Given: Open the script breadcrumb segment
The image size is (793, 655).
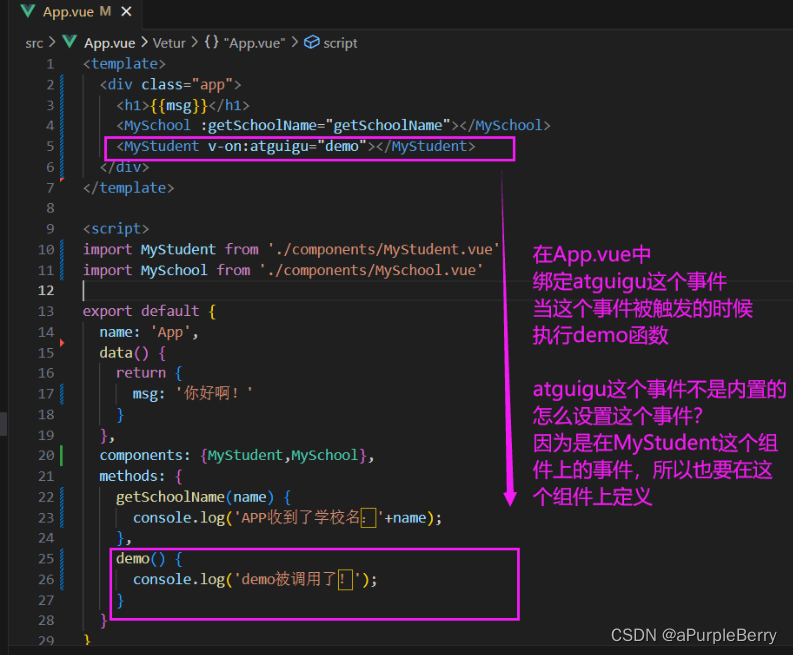Looking at the screenshot, I should pyautogui.click(x=340, y=43).
